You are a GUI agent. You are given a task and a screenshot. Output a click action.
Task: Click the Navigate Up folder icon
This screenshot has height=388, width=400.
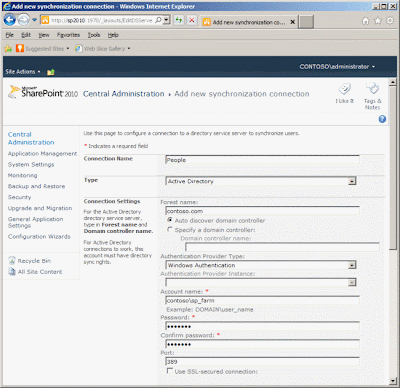point(51,72)
